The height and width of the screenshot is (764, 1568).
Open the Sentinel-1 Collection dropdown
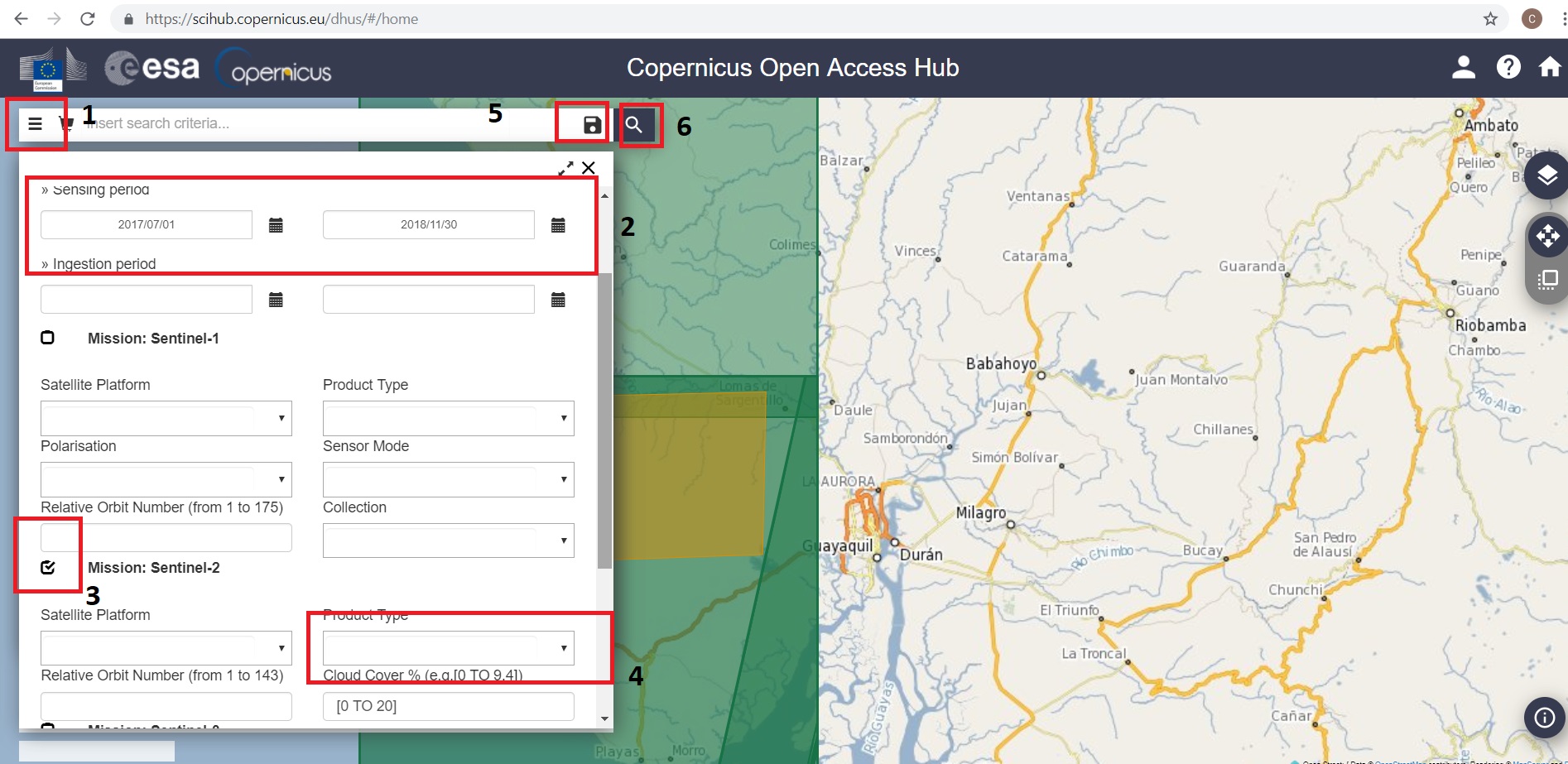(x=448, y=541)
